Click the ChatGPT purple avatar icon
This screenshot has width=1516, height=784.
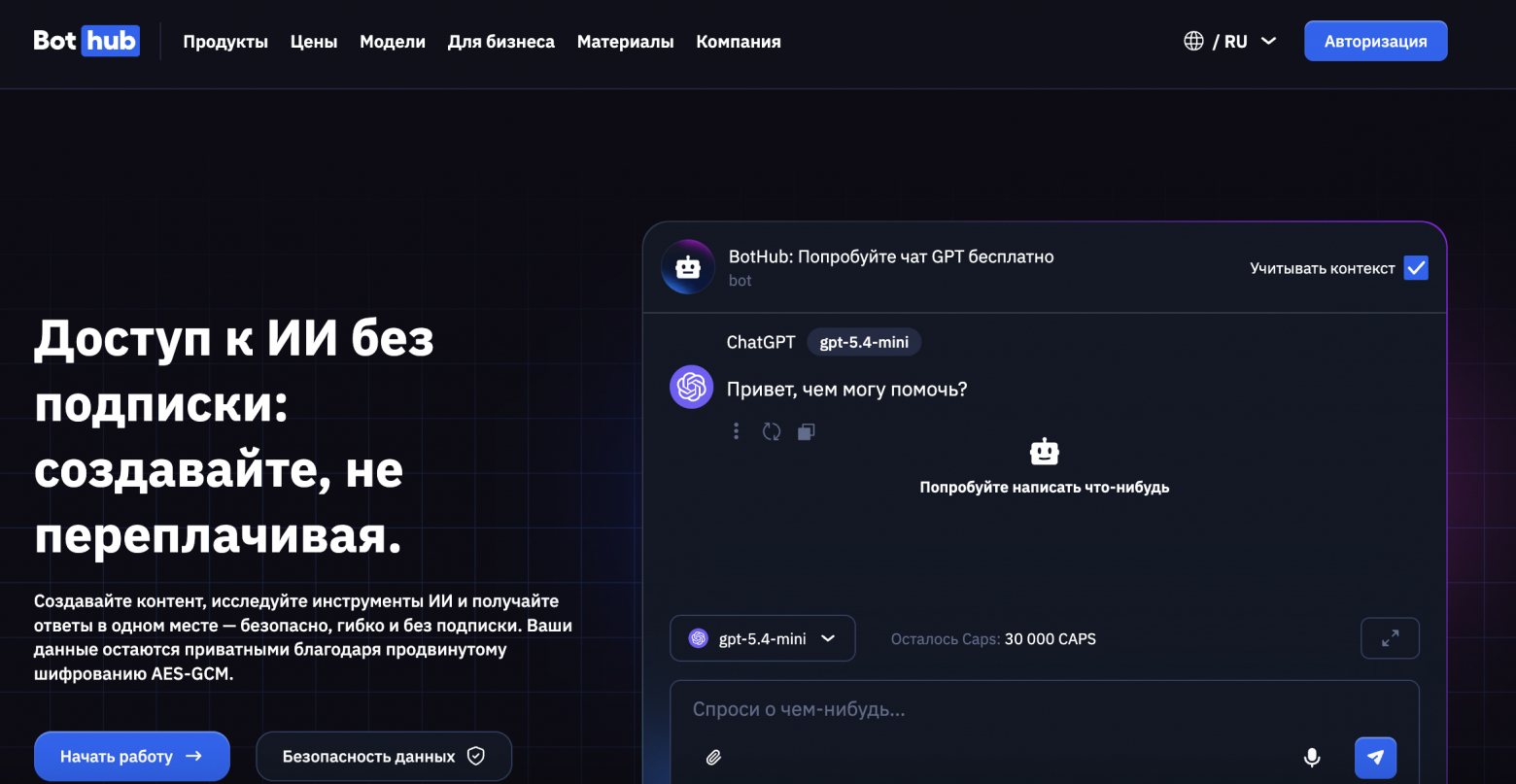pos(692,387)
